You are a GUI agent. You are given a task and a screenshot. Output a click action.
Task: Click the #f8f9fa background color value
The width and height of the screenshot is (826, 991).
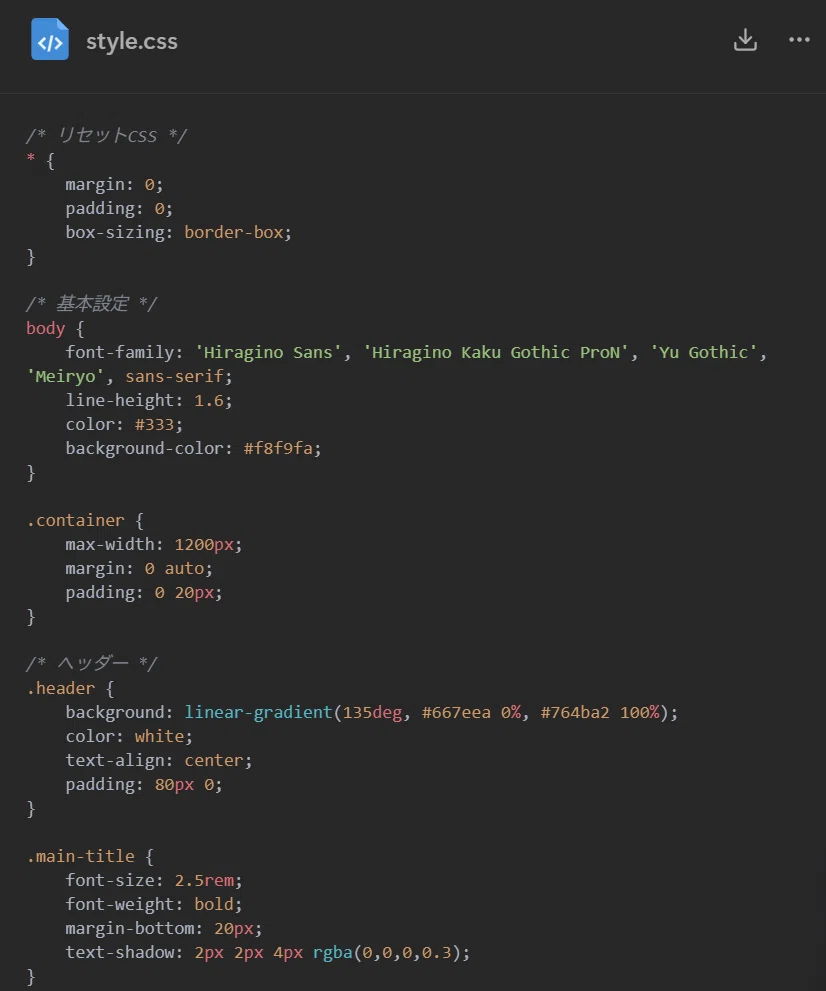(278, 449)
